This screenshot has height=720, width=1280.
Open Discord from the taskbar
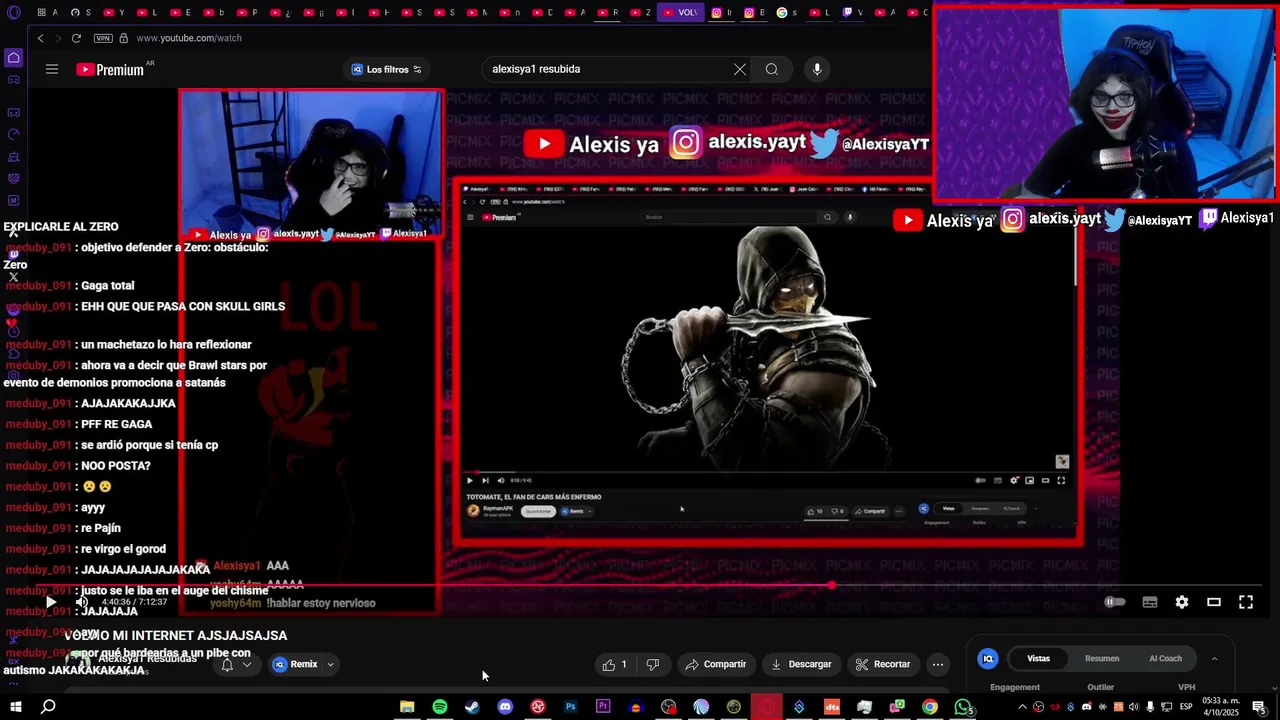(505, 707)
